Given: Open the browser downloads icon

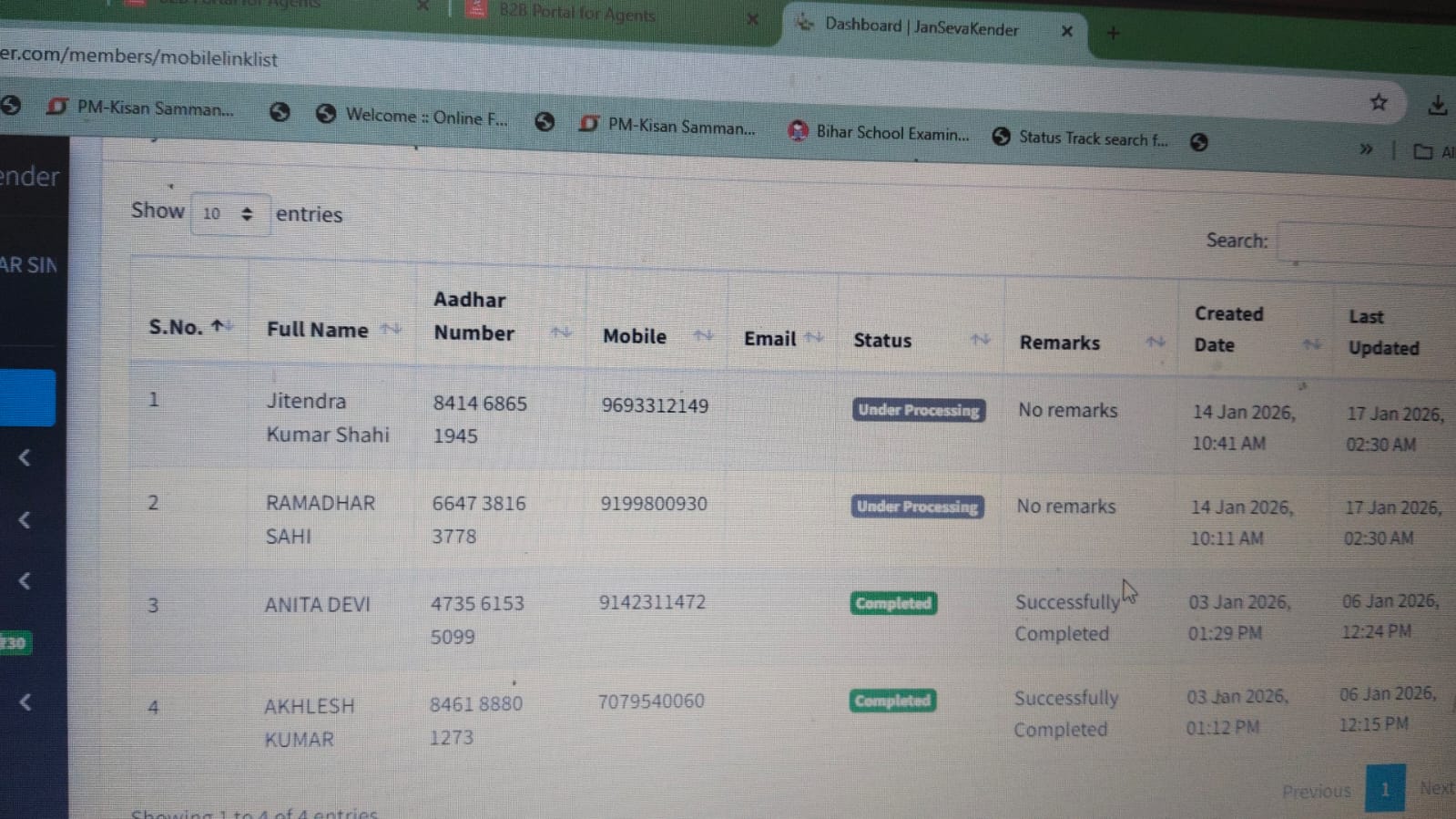Looking at the screenshot, I should click(1437, 106).
